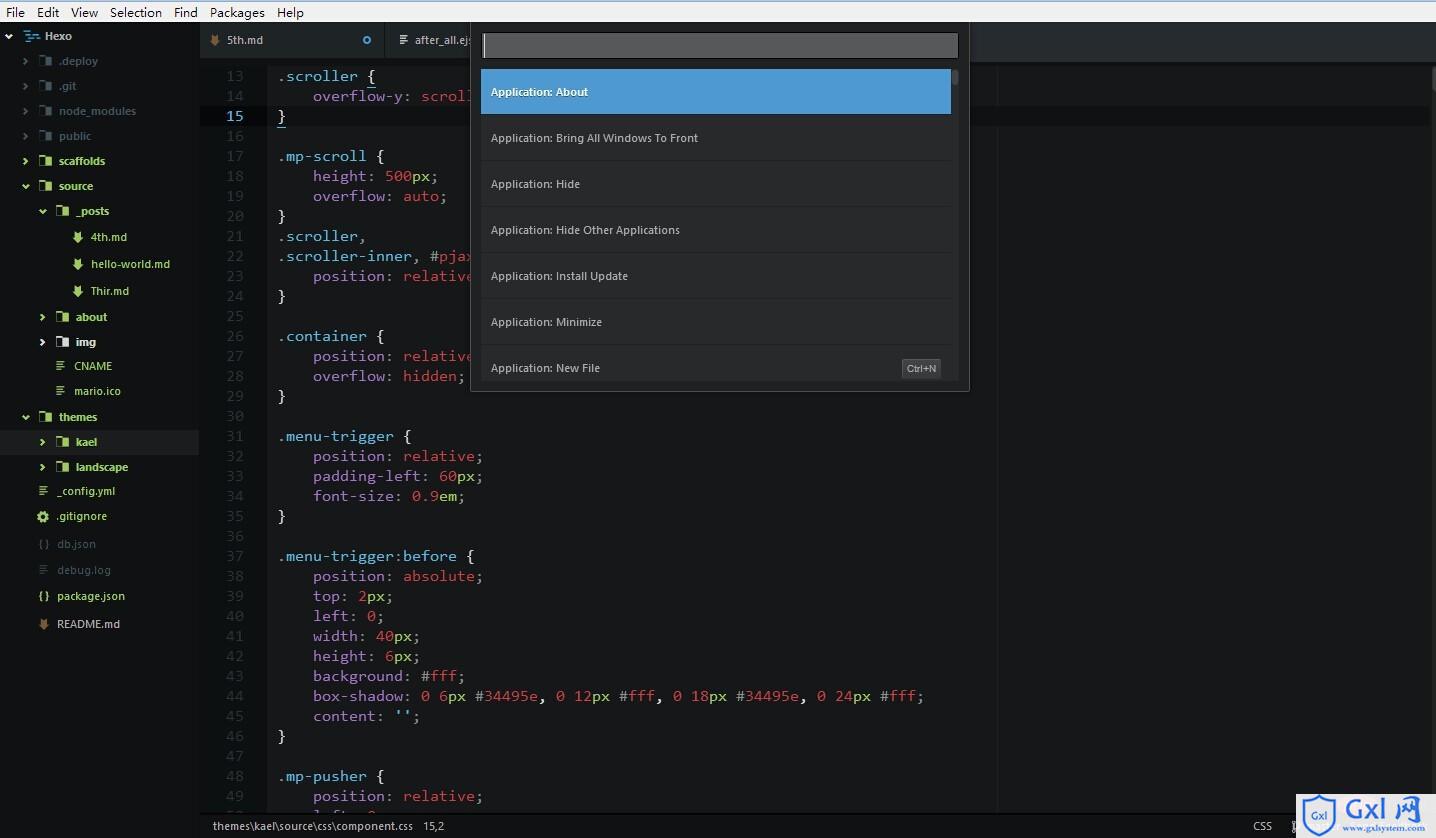Click the _posts folder icon
The width and height of the screenshot is (1436, 838).
point(62,211)
